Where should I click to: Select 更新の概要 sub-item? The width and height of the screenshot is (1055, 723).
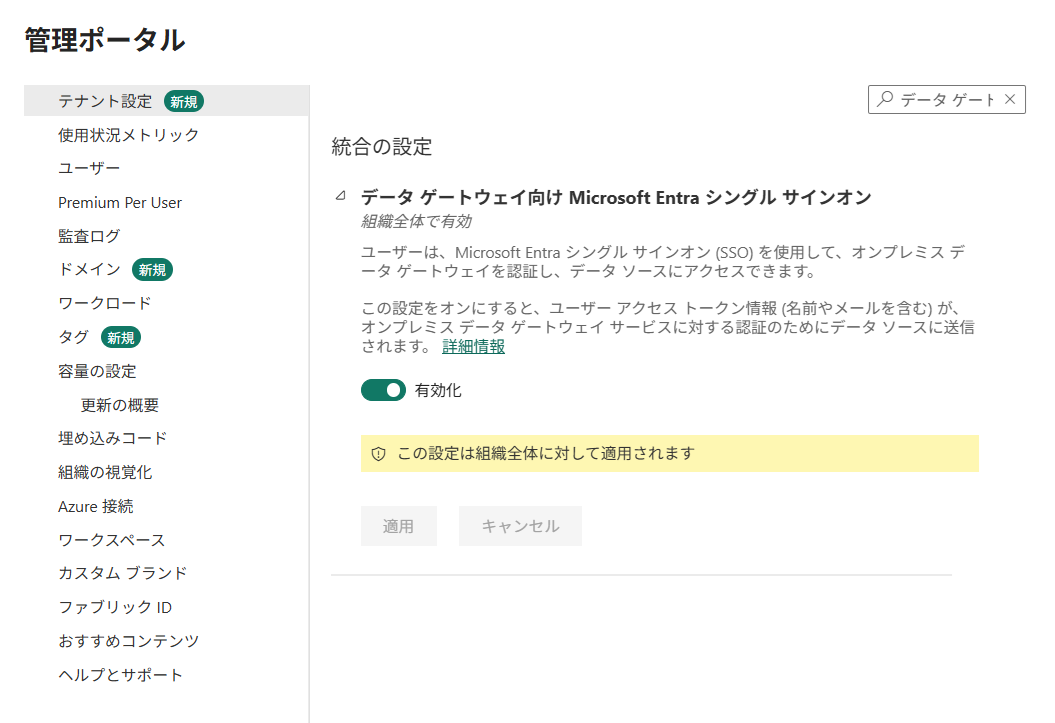tap(120, 405)
